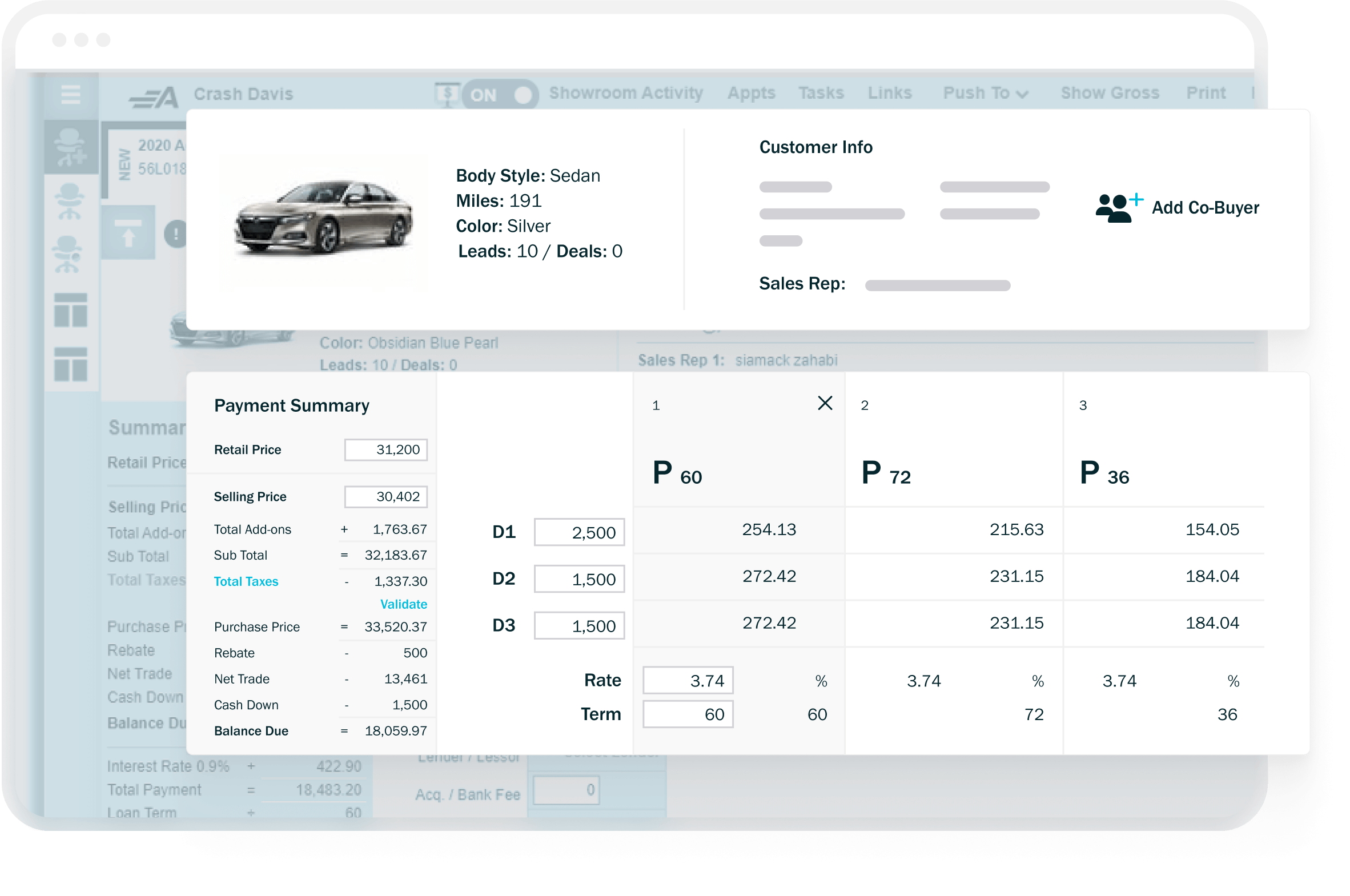Image resolution: width=1350 pixels, height=896 pixels.
Task: Click the Rate input field
Action: tap(688, 681)
